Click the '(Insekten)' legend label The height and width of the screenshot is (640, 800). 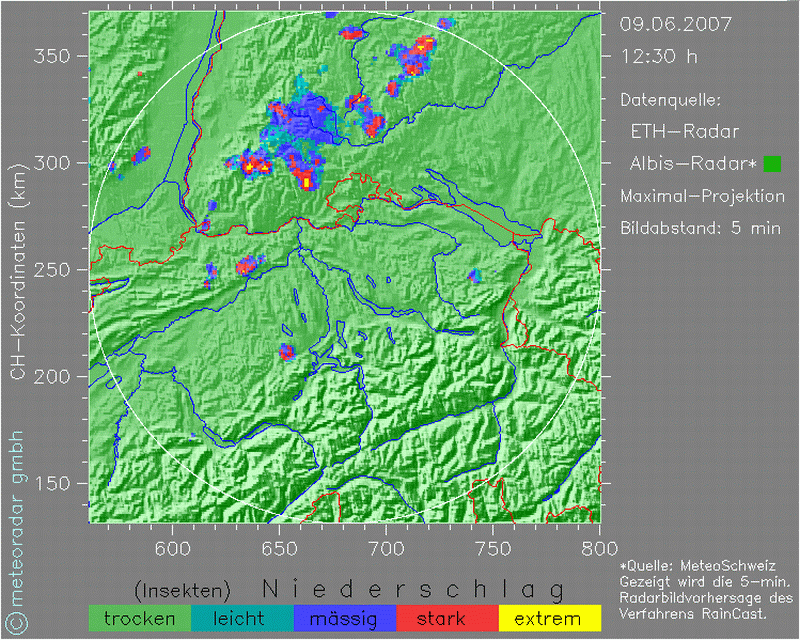click(182, 591)
